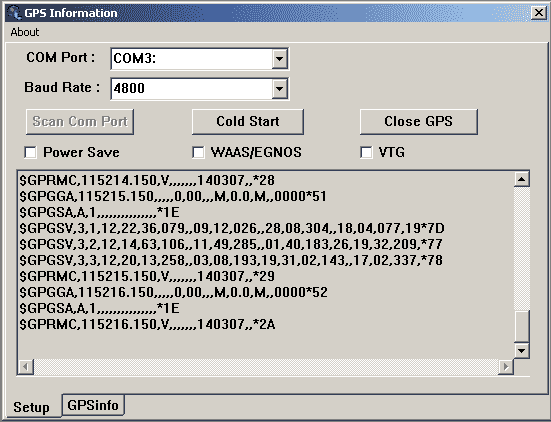Open the Baud Rate dropdown arrow
This screenshot has height=422, width=551.
coord(280,88)
